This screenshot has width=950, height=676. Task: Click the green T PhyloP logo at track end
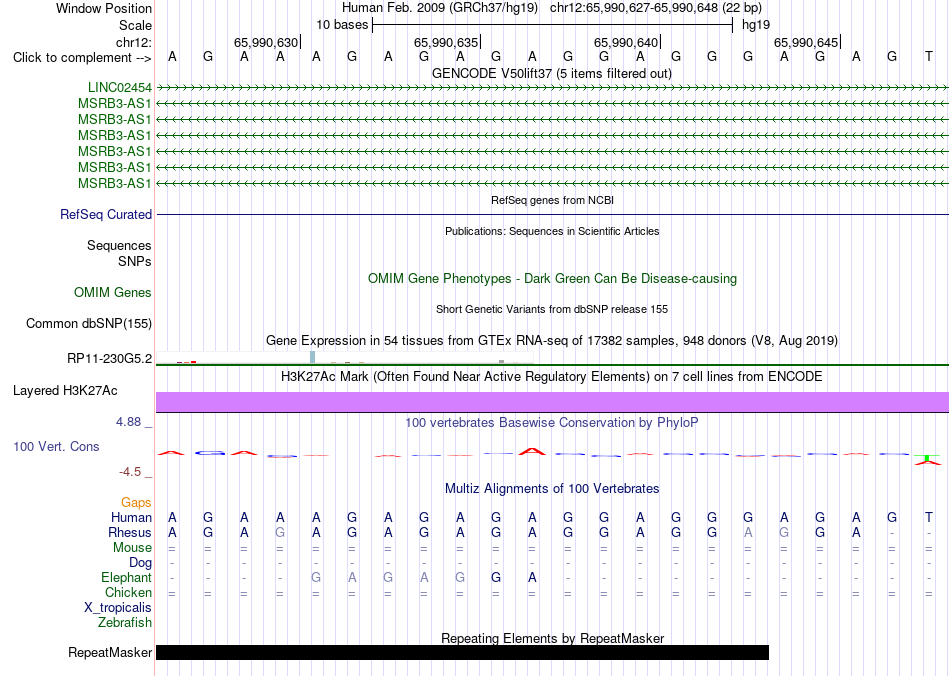click(x=928, y=457)
